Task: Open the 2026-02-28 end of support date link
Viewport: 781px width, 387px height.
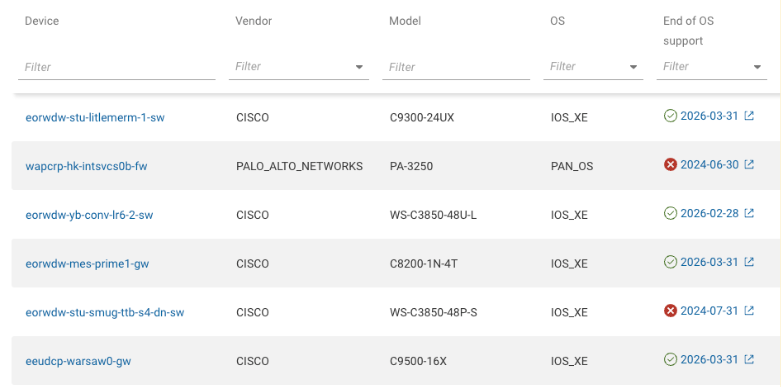Action: [x=709, y=213]
